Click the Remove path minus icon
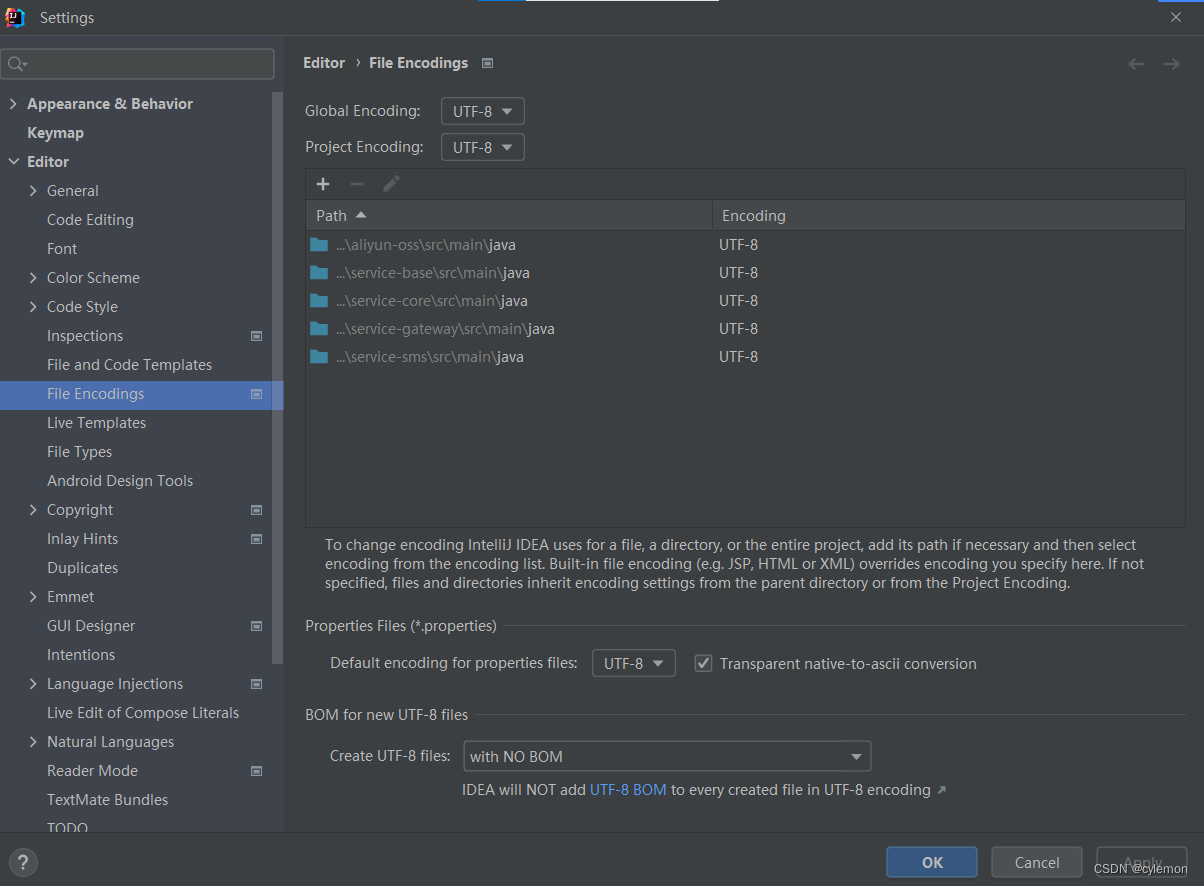 click(357, 184)
